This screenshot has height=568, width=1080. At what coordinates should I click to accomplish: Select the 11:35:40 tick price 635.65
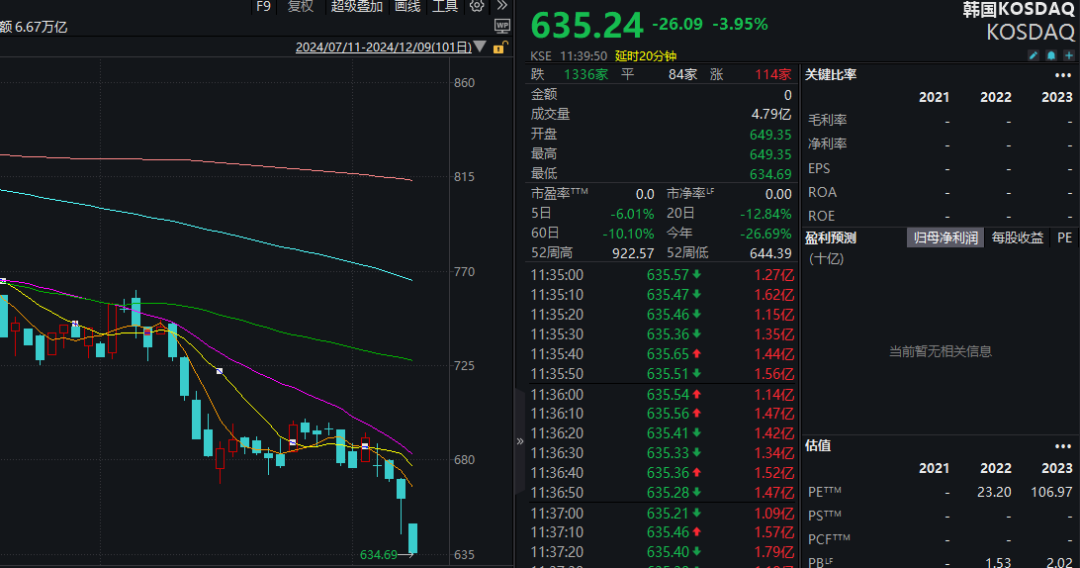(x=667, y=354)
